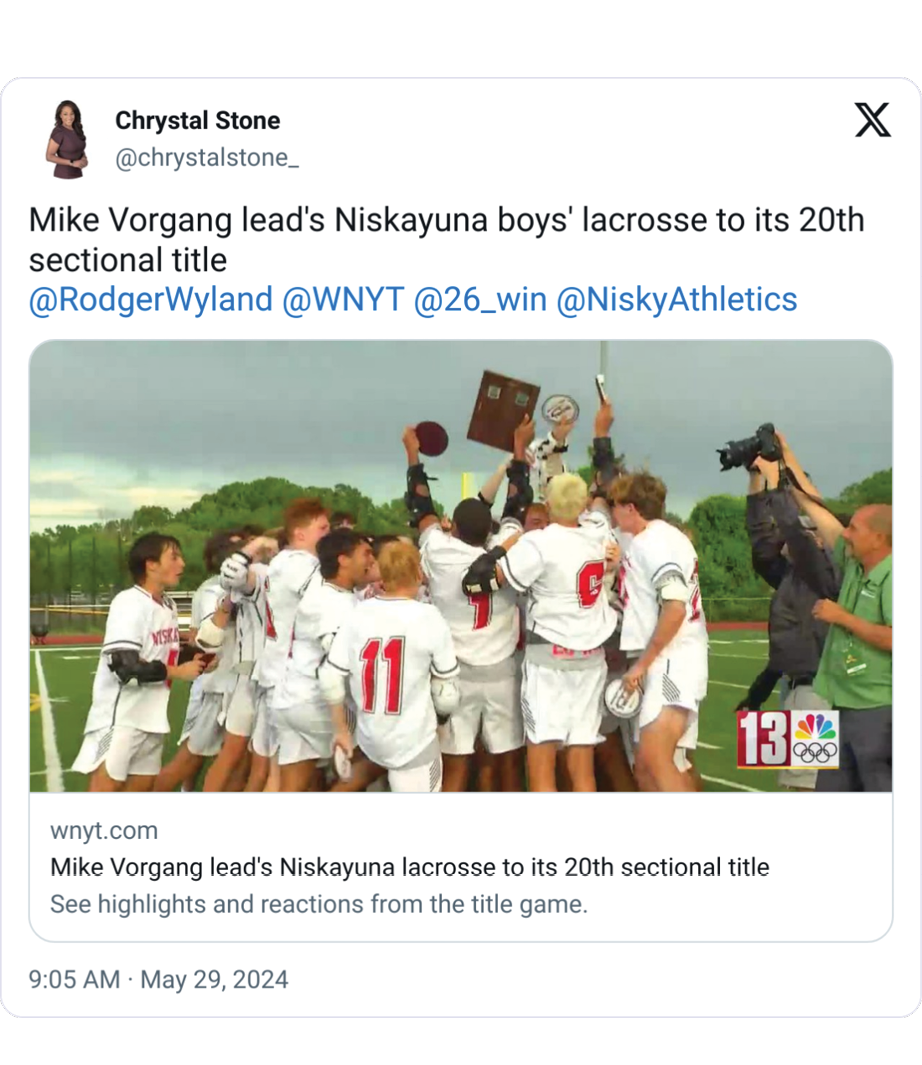922x1065 pixels.
Task: Click the May 29, 2024 date
Action: click(x=214, y=979)
